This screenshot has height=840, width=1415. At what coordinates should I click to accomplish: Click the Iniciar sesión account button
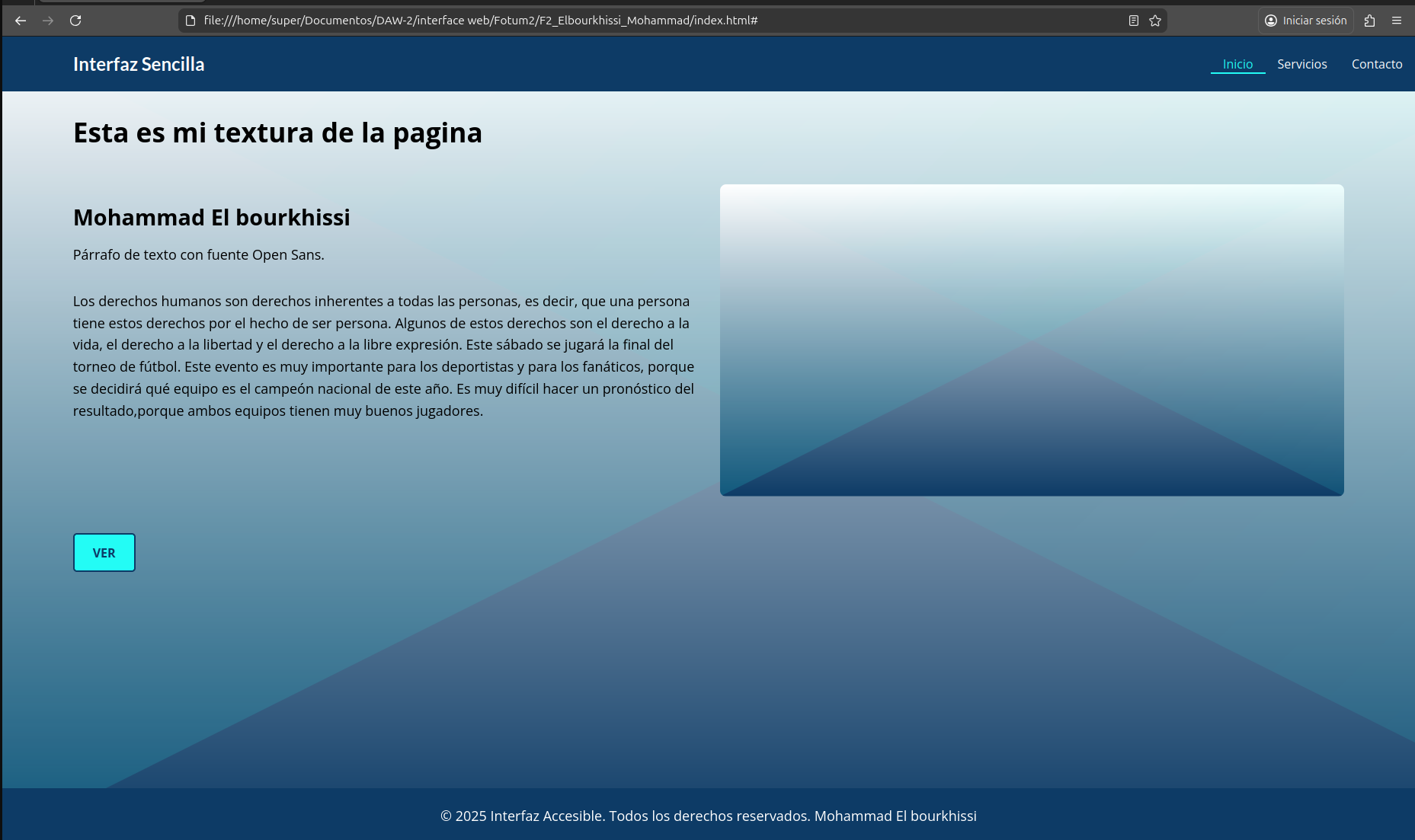1305,21
